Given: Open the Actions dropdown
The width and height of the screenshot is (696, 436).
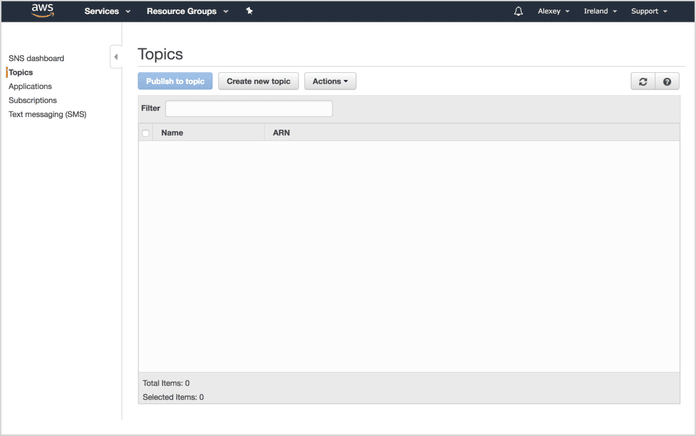Looking at the screenshot, I should coord(330,81).
